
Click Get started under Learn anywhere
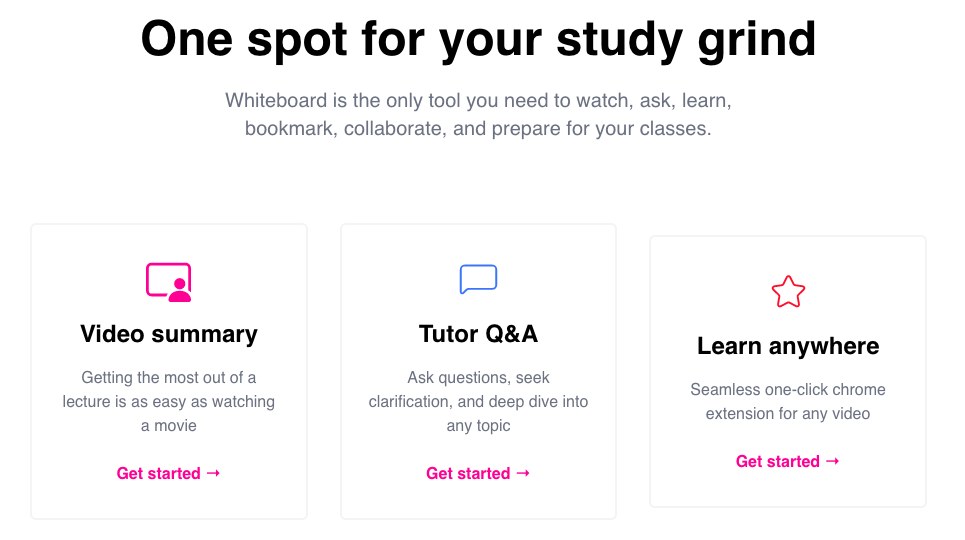click(777, 461)
